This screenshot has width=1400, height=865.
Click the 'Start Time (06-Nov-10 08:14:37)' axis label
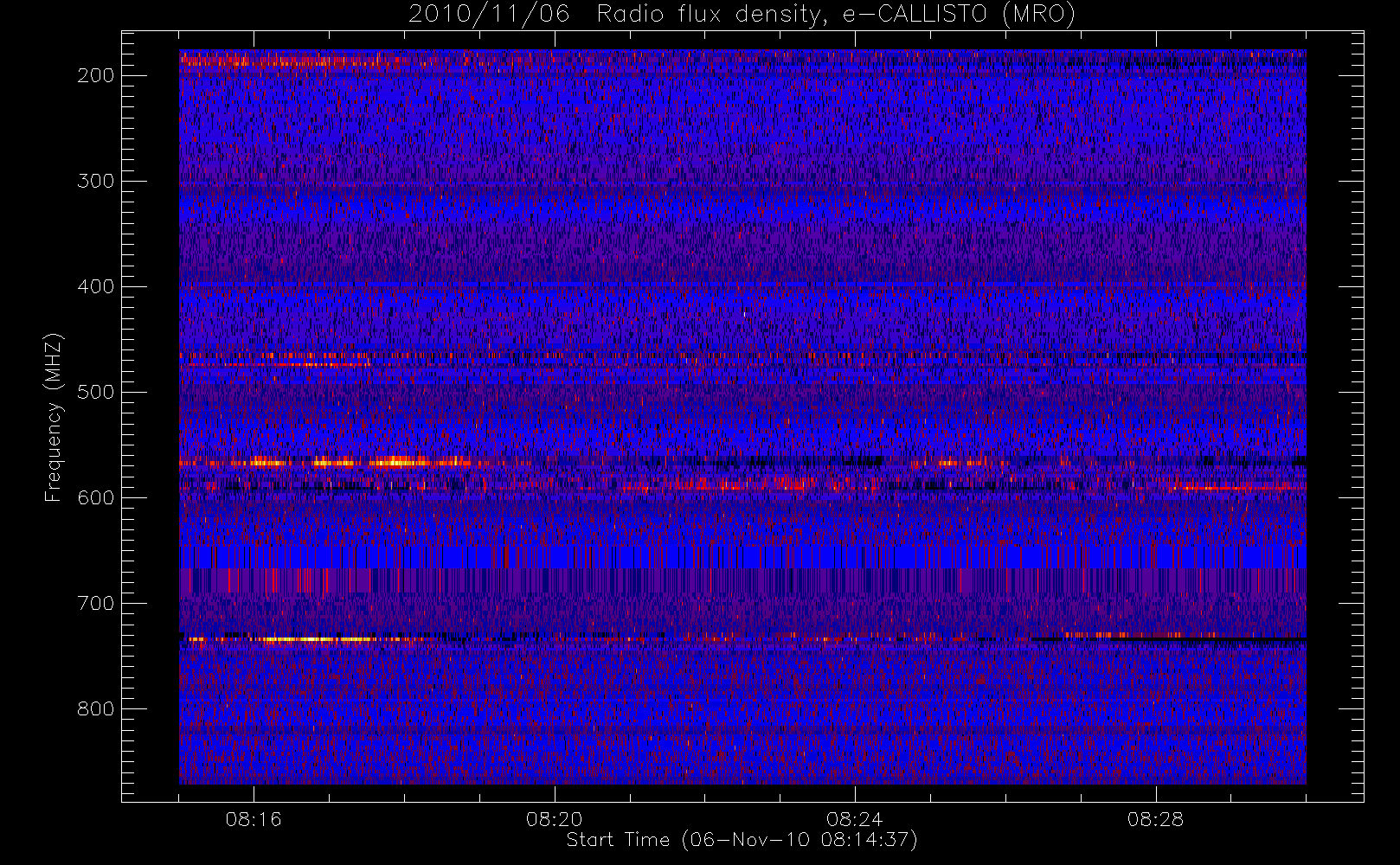pyautogui.click(x=742, y=840)
